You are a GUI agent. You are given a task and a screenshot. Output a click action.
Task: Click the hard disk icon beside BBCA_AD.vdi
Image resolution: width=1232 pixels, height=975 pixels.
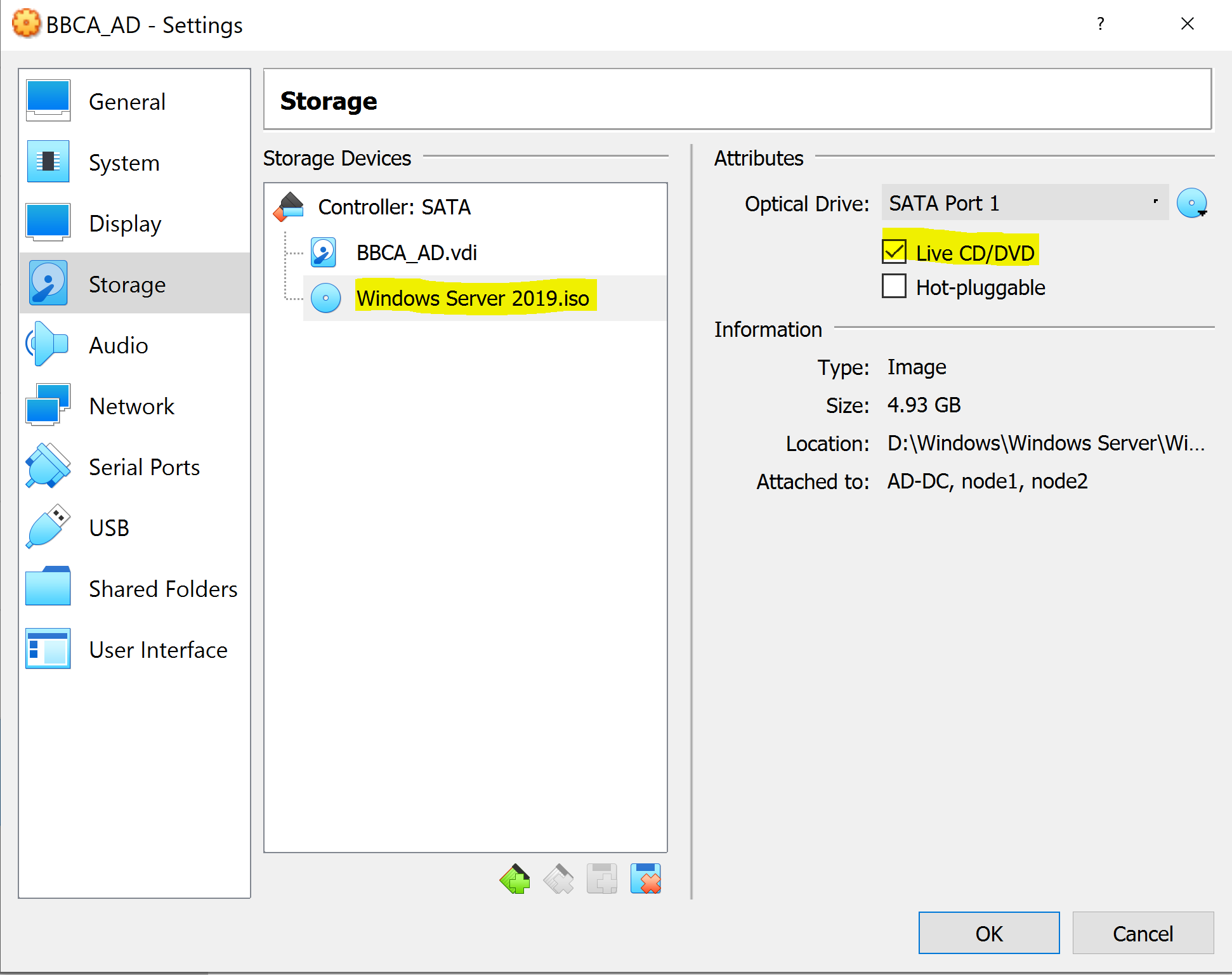324,252
